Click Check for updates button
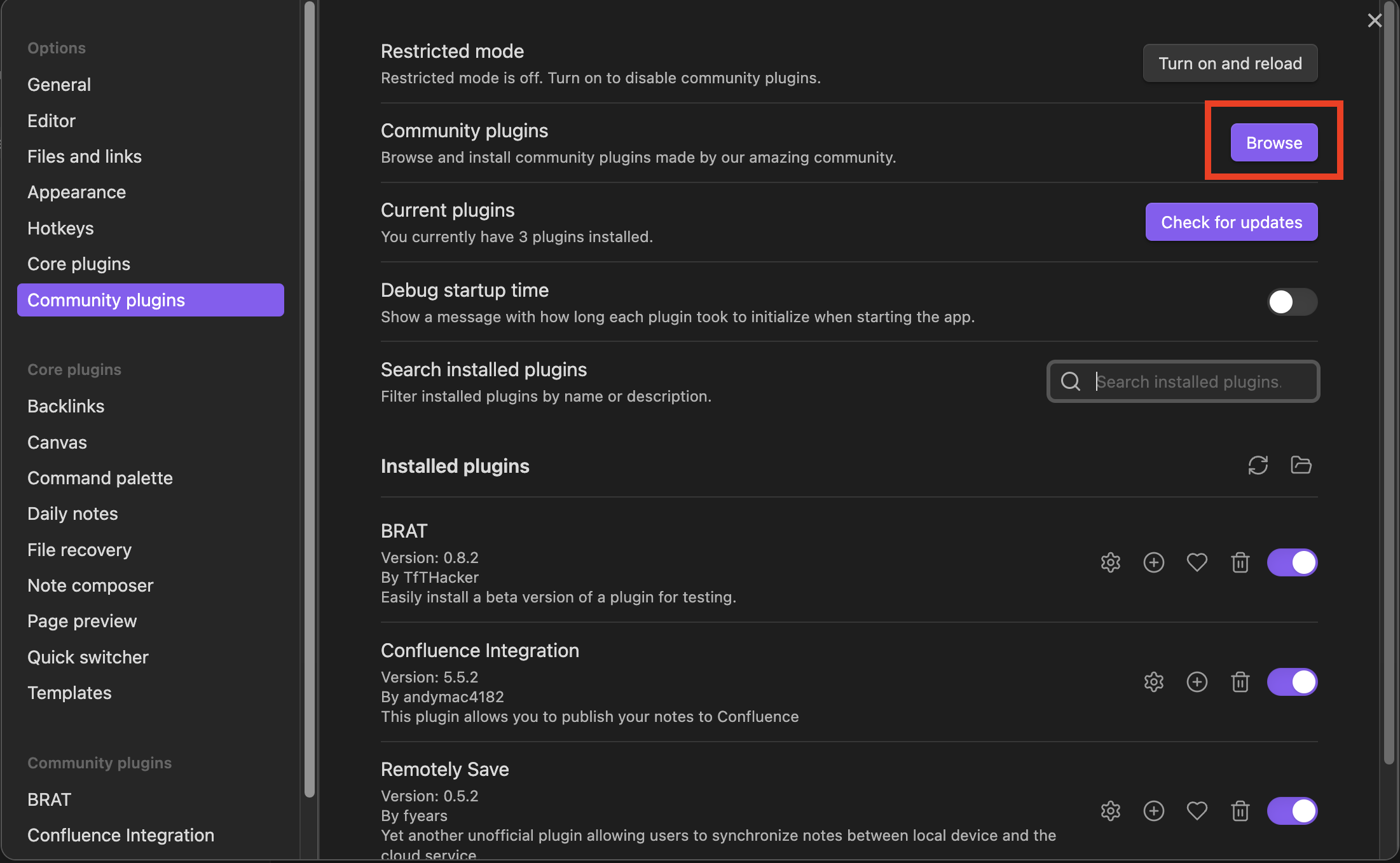The width and height of the screenshot is (1400, 863). (x=1231, y=222)
